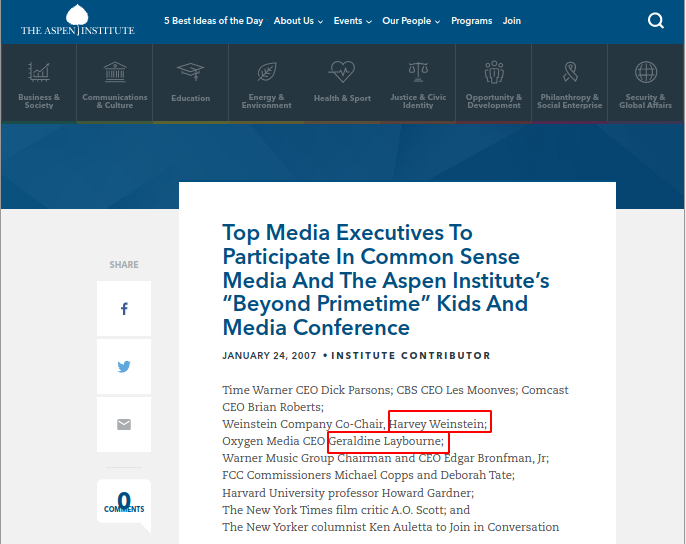Open the Aspen Institute home logo
Viewport: 686px width, 544px height.
click(x=77, y=20)
